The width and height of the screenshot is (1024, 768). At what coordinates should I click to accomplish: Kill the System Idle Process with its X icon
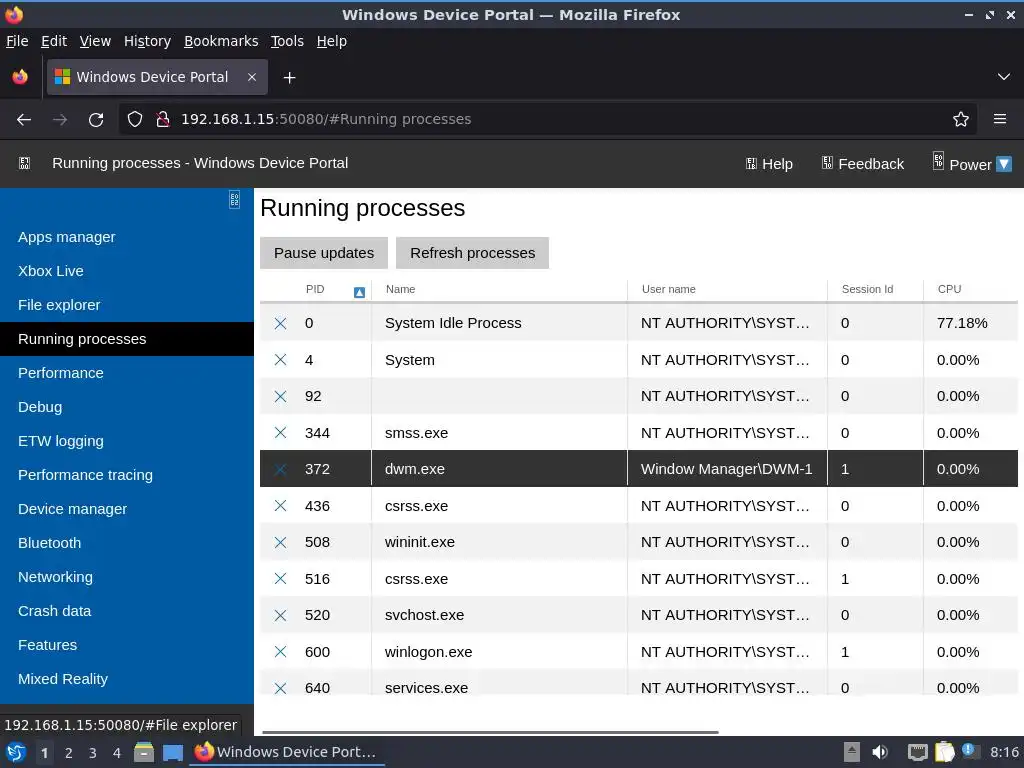(280, 323)
